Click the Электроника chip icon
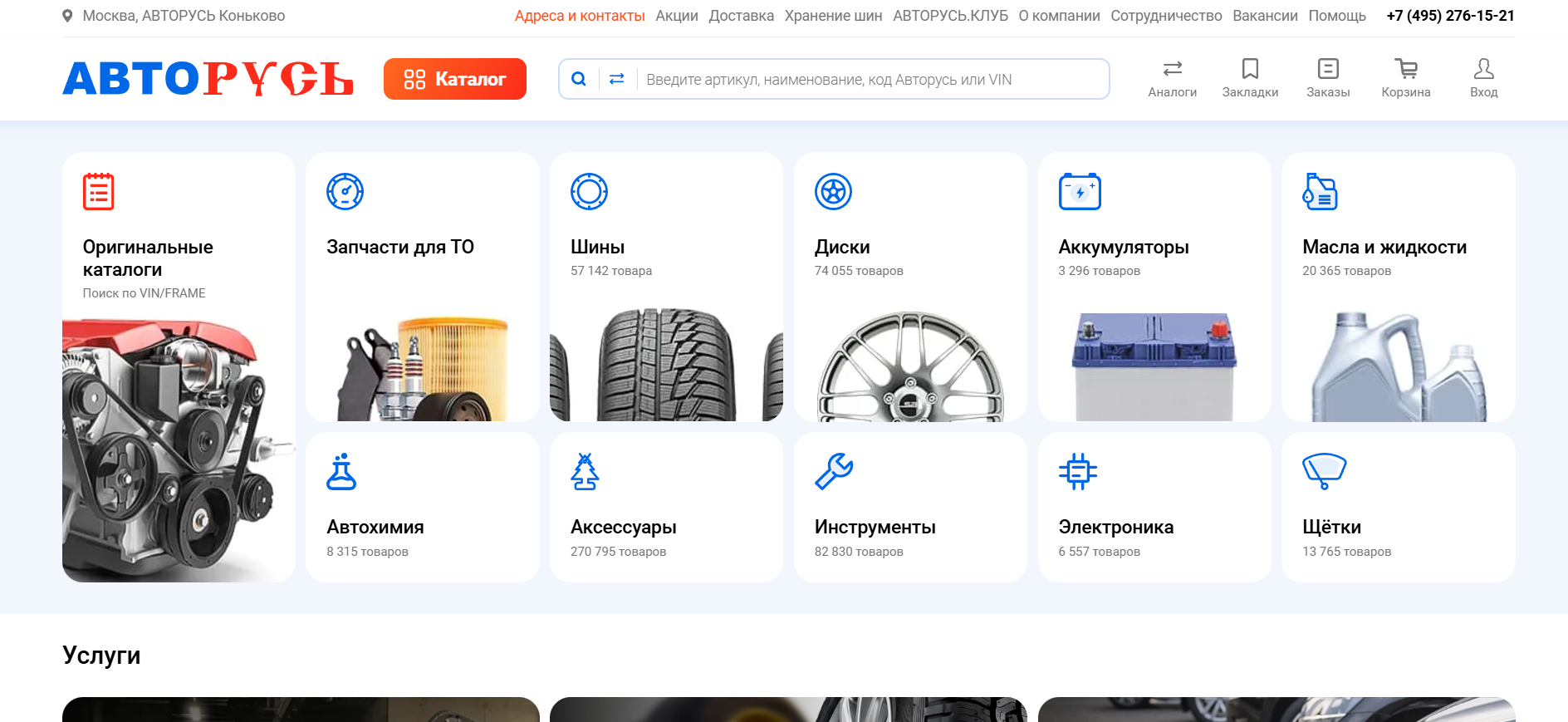The width and height of the screenshot is (1568, 722). 1078,471
